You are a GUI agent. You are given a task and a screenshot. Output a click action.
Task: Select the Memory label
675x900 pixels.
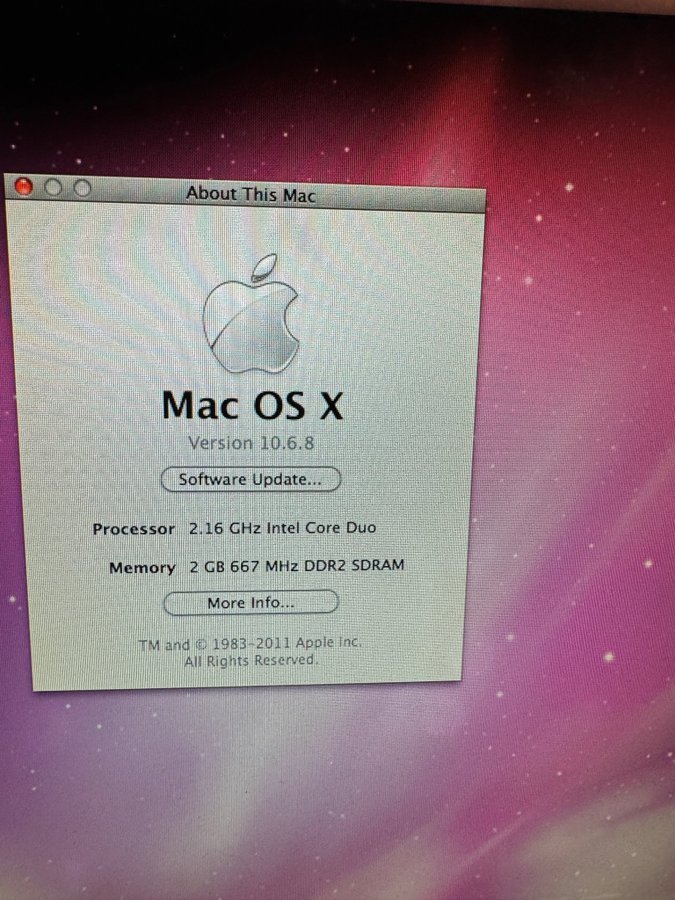click(x=142, y=568)
